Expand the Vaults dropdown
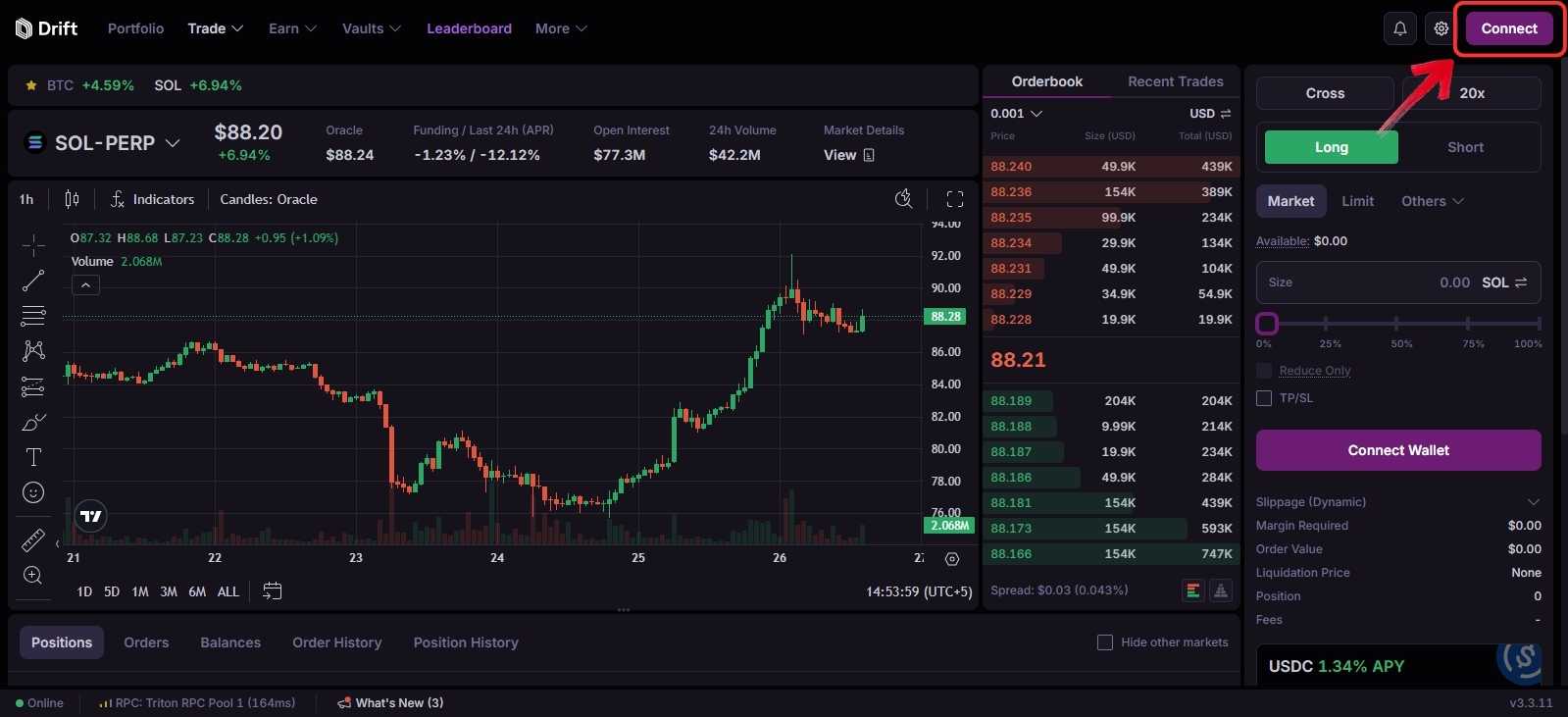Screen dimensions: 1568x717 pyautogui.click(x=372, y=28)
